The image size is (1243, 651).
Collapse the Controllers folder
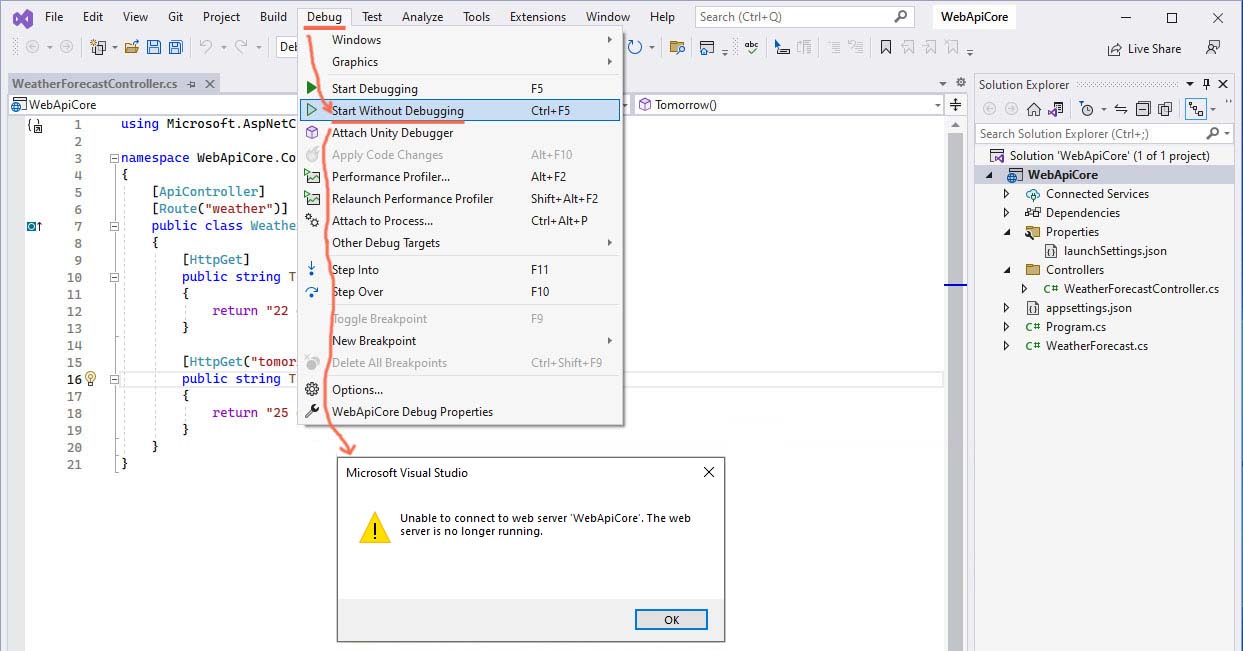[1007, 270]
